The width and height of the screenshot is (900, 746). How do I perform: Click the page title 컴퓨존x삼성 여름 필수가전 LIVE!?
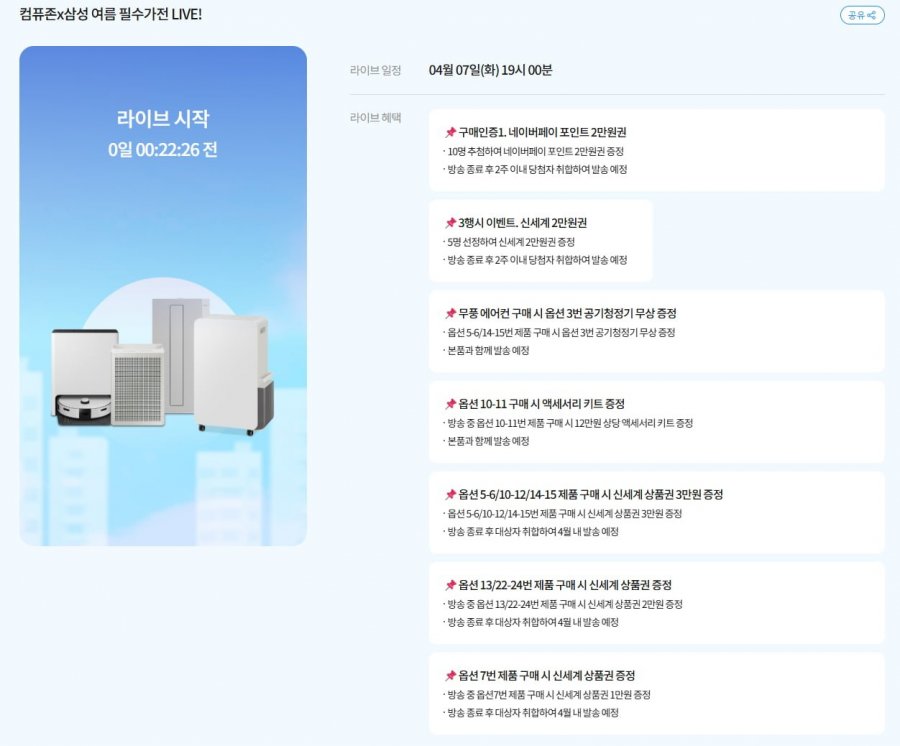coord(111,15)
